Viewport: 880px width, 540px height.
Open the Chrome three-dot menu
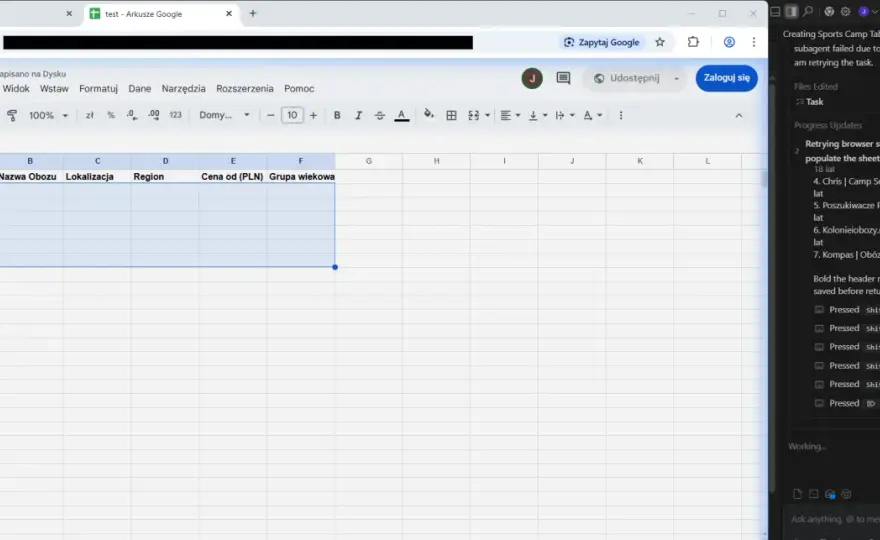pyautogui.click(x=754, y=42)
